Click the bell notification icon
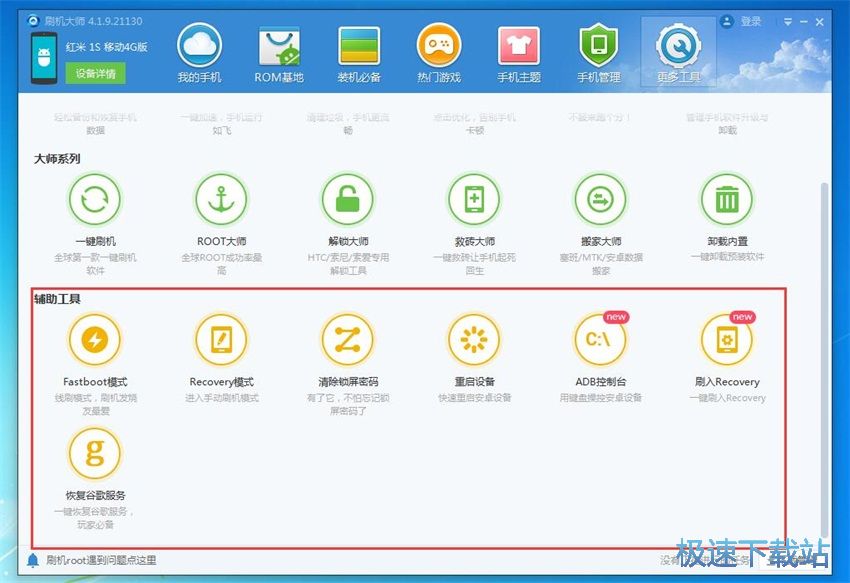Screen dimensions: 850x583 point(33,560)
